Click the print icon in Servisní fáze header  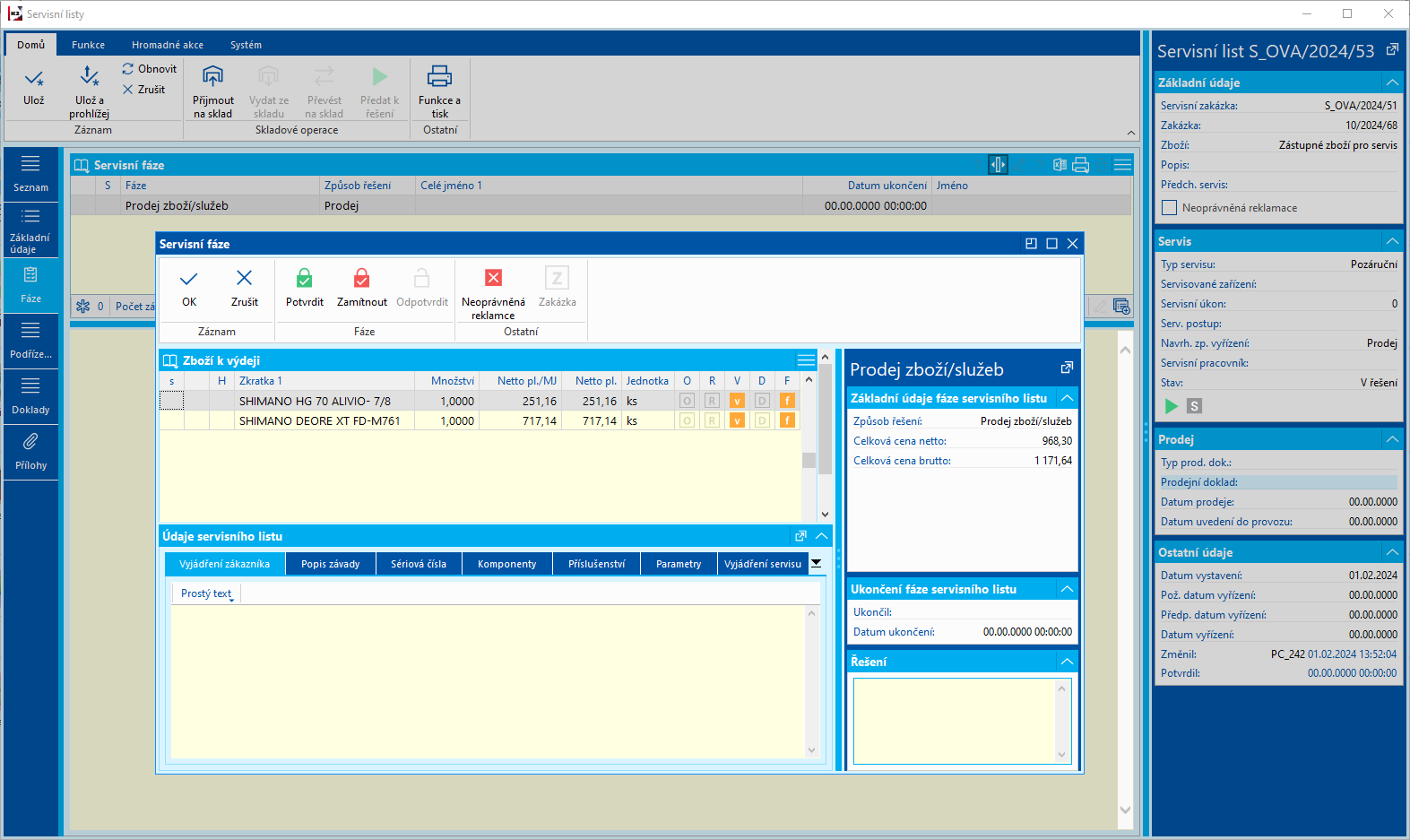click(x=1080, y=165)
